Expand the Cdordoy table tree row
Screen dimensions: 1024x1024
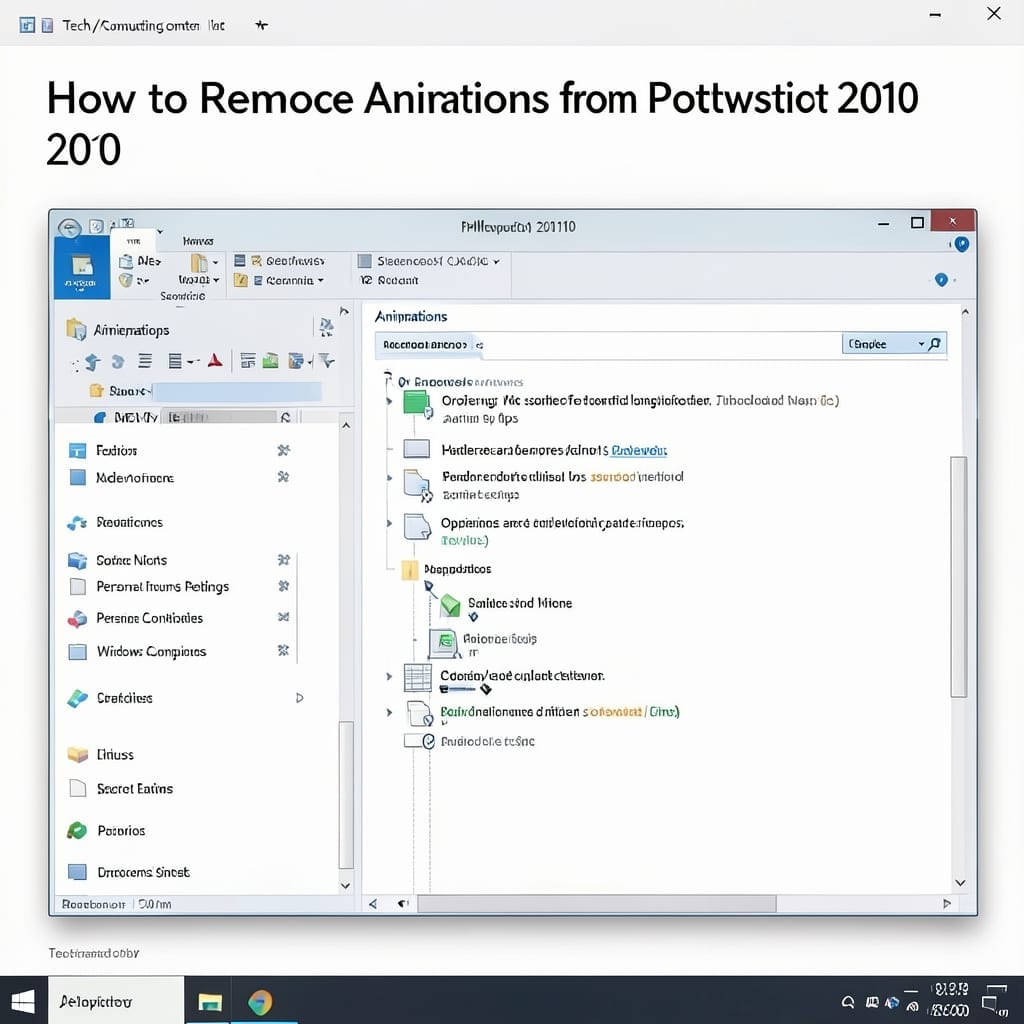coord(389,677)
